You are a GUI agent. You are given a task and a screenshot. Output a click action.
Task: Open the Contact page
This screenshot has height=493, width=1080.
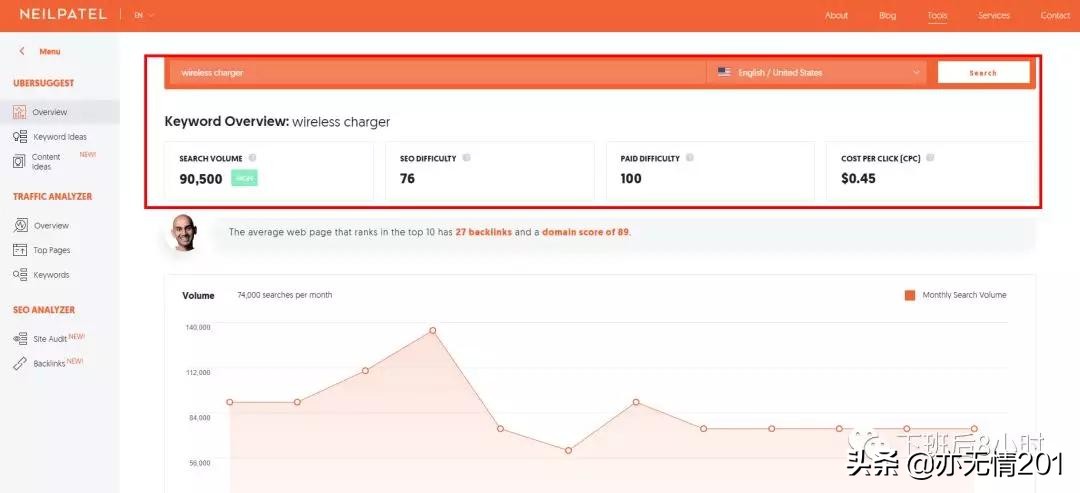pos(1055,15)
